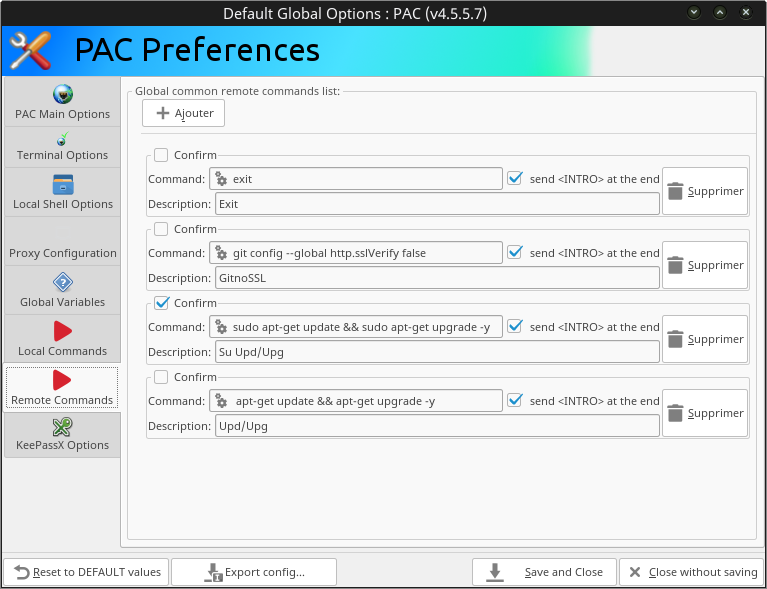Click the Exit description field

(x=437, y=204)
